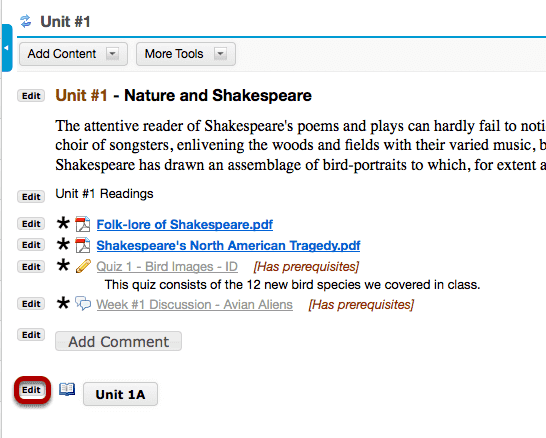The height and width of the screenshot is (438, 546).
Task: Click the highlighted Edit button for Unit 1A
Action: pyautogui.click(x=31, y=390)
